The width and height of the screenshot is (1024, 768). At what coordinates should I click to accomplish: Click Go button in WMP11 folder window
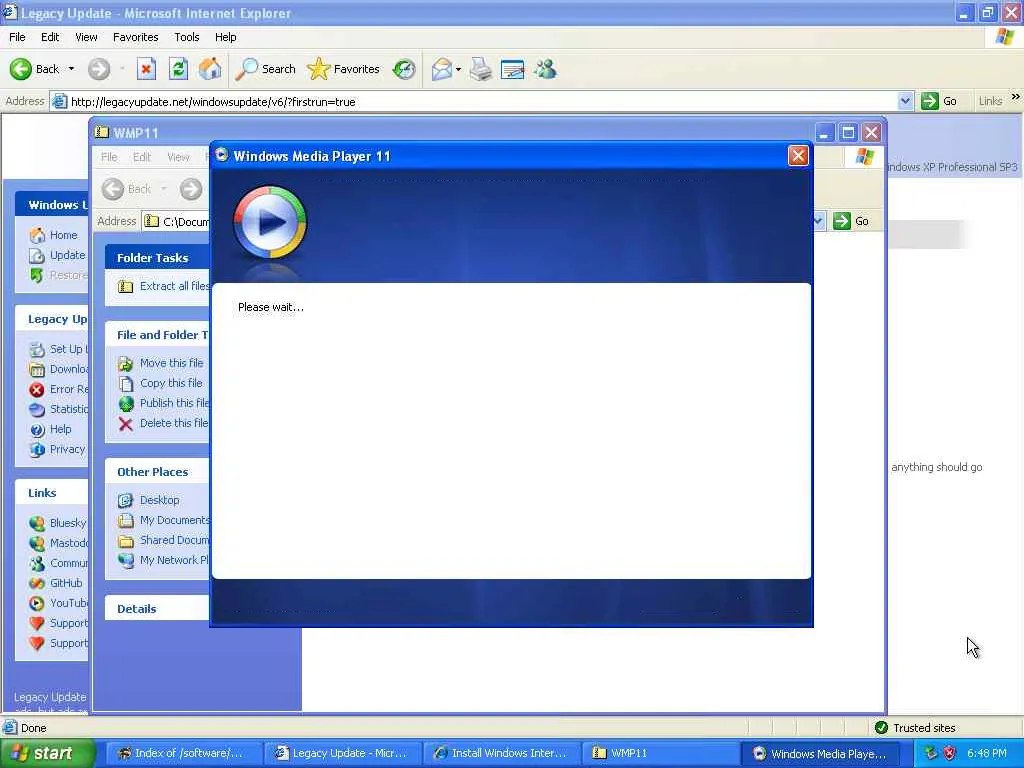click(852, 221)
